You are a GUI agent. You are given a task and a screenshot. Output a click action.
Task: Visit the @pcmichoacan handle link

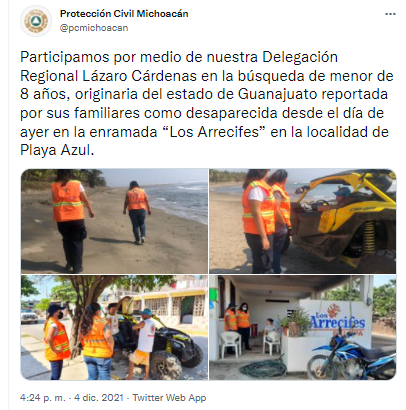(94, 28)
